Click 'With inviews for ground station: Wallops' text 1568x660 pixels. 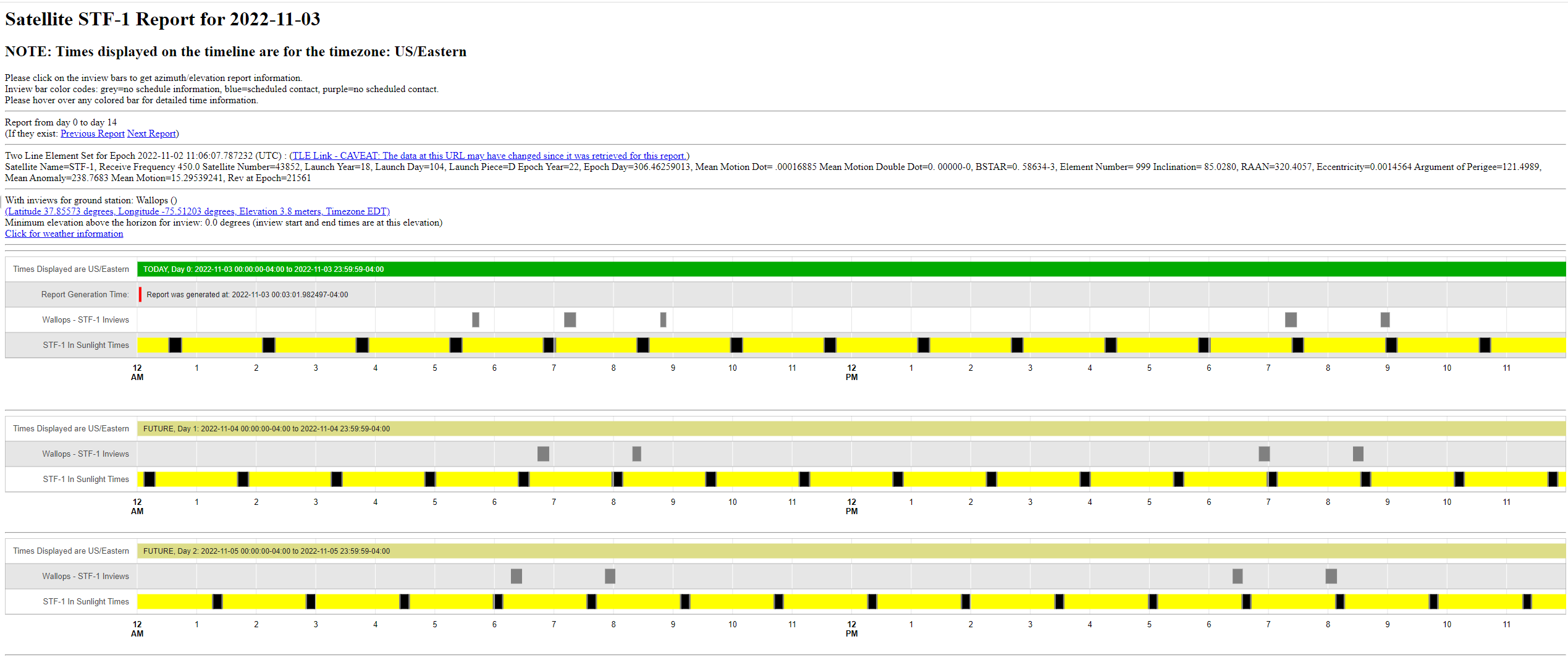point(91,200)
